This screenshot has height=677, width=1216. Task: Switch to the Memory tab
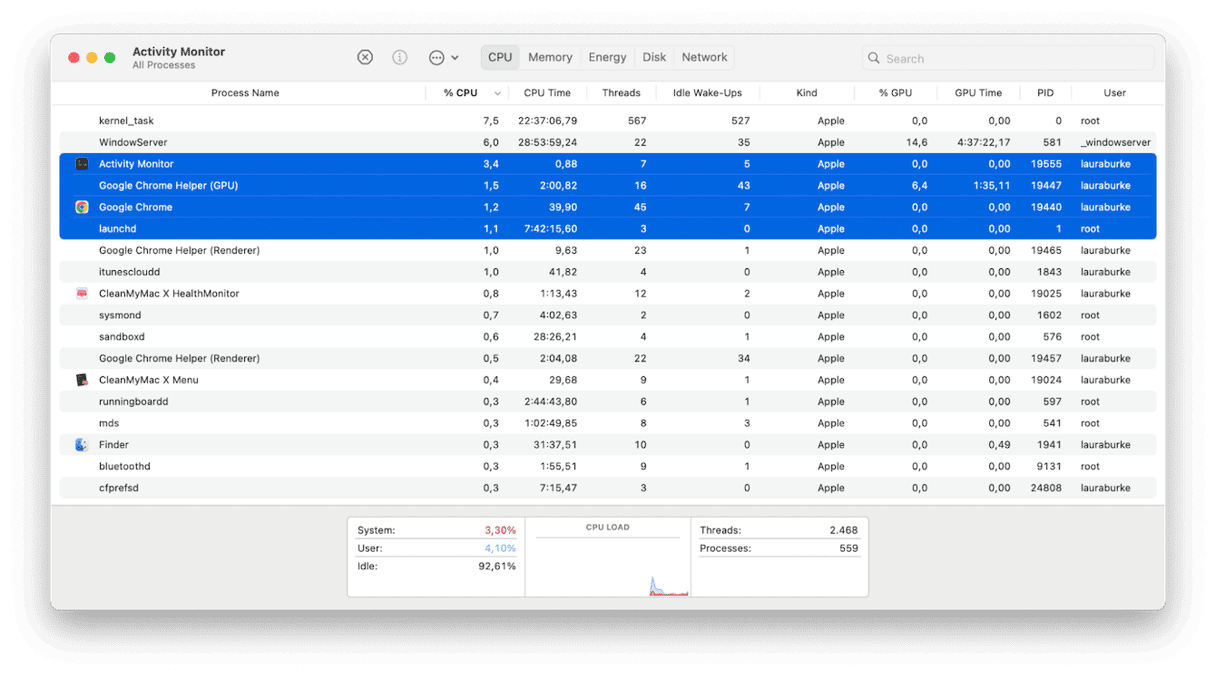click(x=550, y=57)
